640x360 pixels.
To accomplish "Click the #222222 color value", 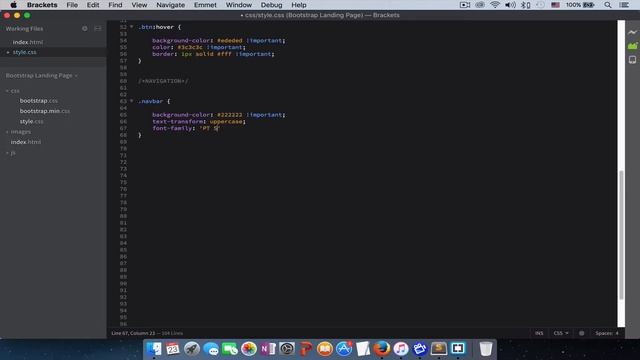I will (230, 115).
